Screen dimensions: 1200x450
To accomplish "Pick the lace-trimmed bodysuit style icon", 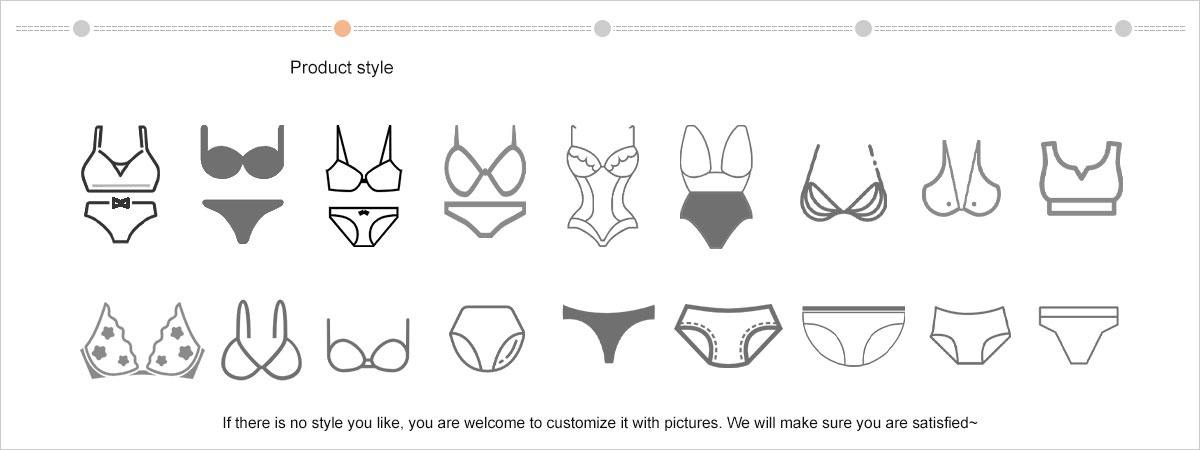I will pos(603,186).
